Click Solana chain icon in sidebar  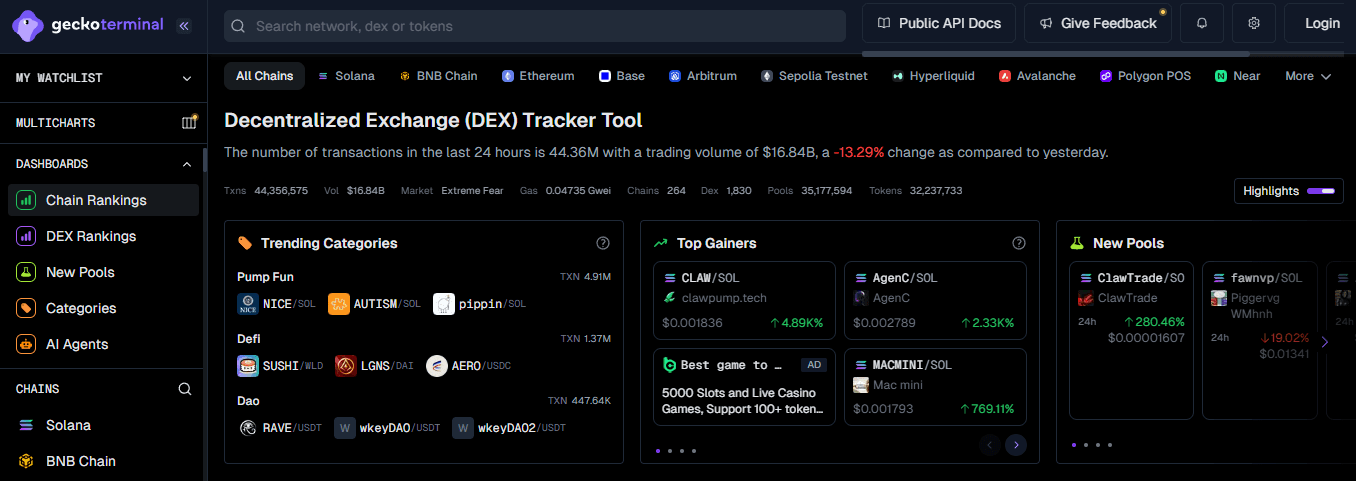pyautogui.click(x=26, y=425)
